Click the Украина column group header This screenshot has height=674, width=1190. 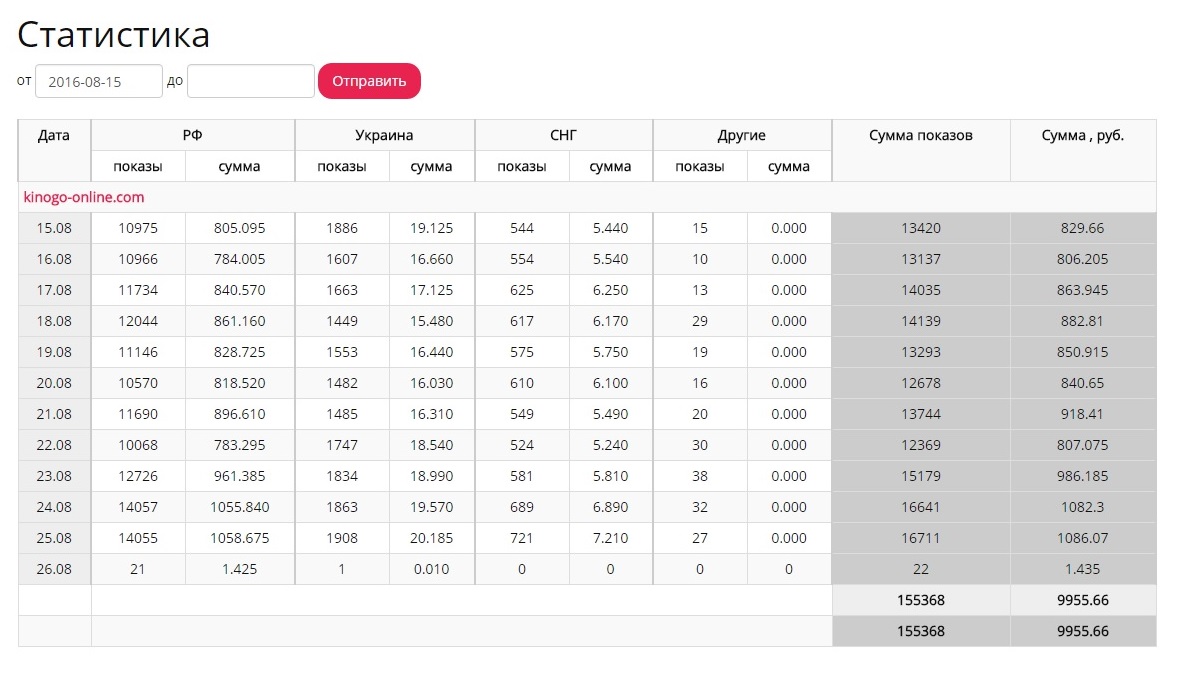[384, 136]
